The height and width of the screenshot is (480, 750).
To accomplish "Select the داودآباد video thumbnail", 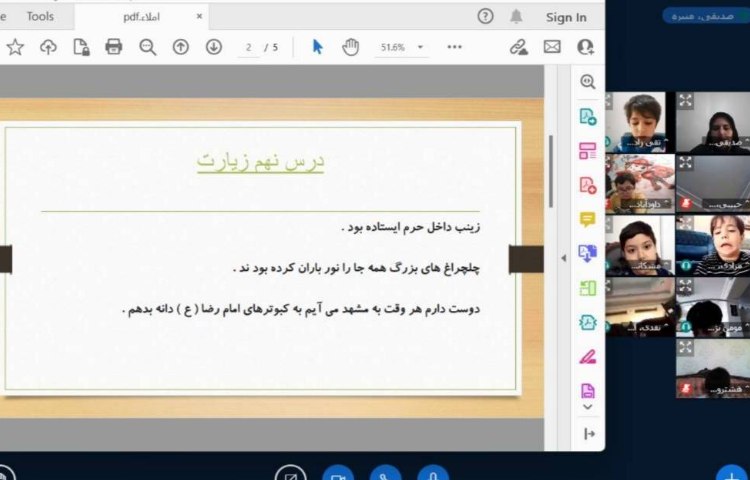I will [x=640, y=184].
